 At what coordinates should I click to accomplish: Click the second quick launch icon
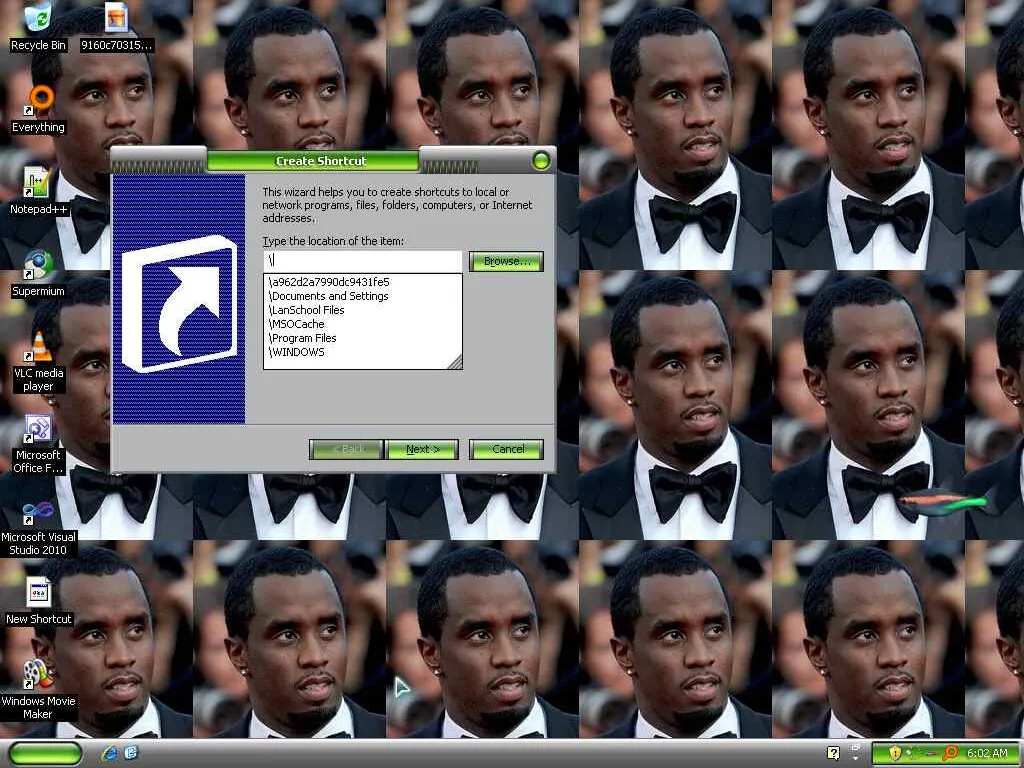coord(131,754)
